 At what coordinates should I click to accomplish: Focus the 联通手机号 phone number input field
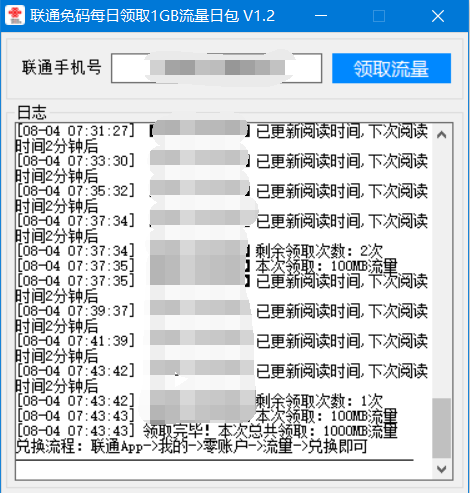point(216,68)
